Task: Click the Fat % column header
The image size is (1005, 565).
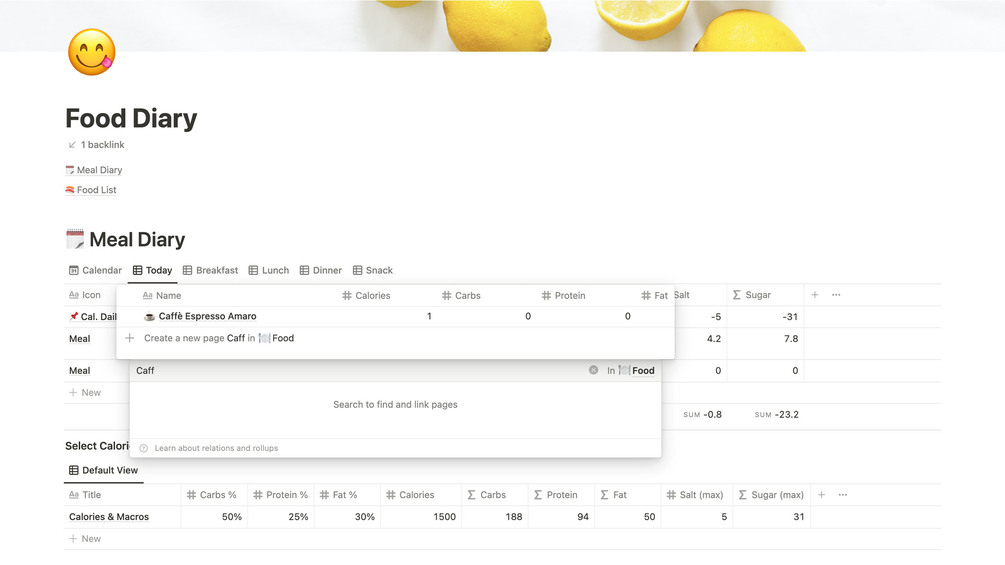Action: [338, 495]
